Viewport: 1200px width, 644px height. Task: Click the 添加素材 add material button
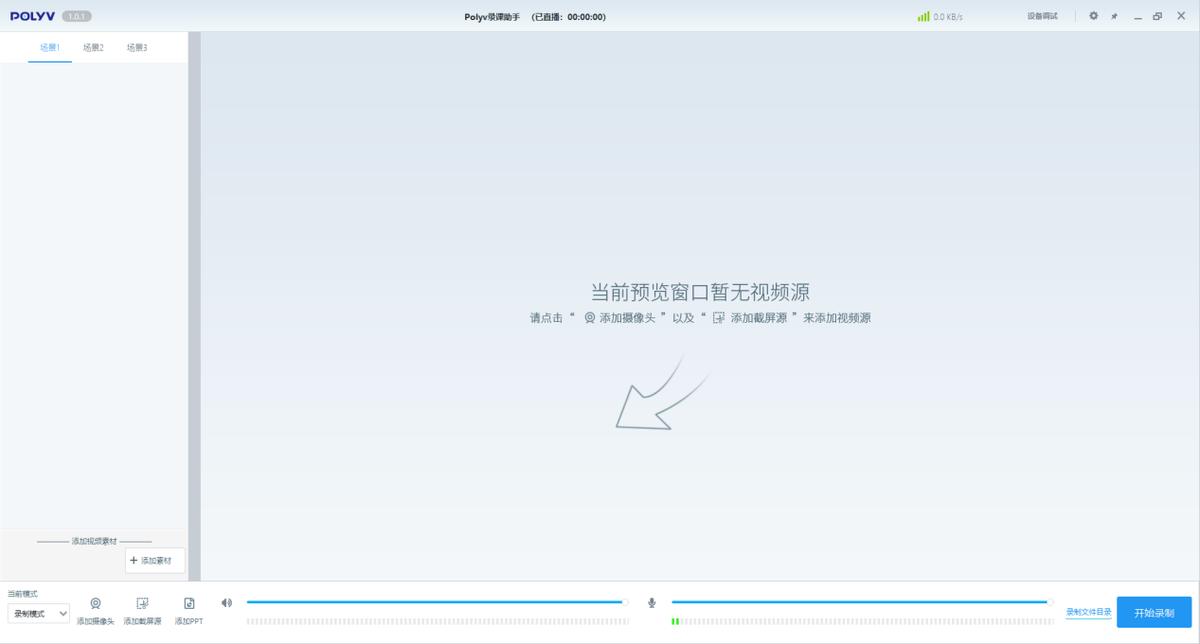click(155, 560)
